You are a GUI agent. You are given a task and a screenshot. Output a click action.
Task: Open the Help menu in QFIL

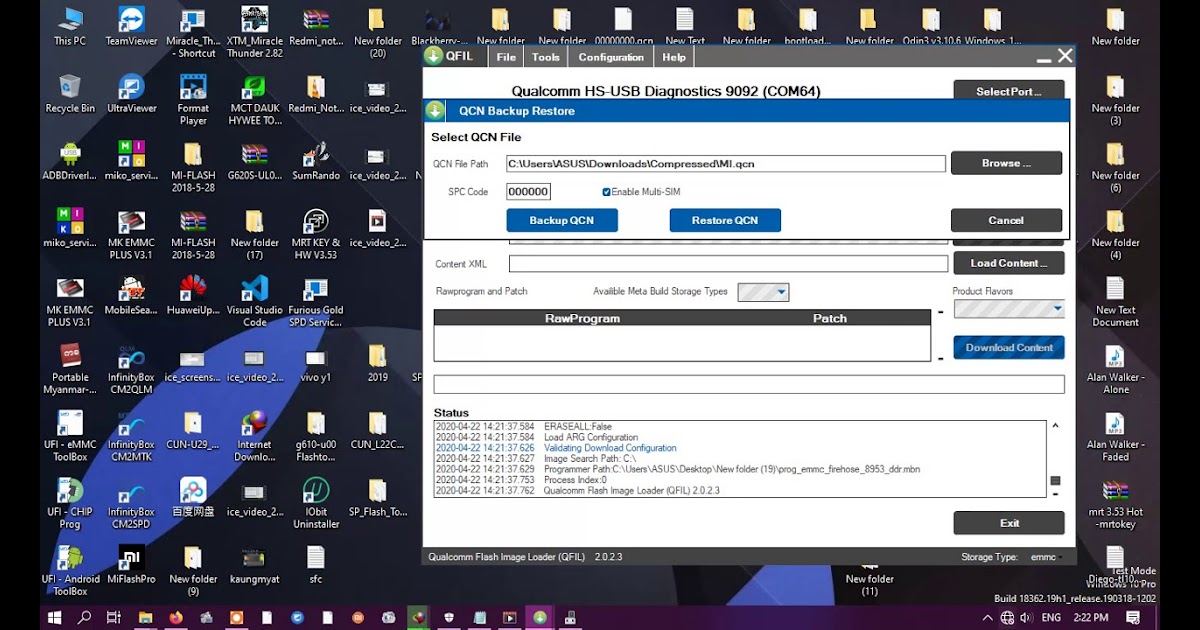[674, 57]
